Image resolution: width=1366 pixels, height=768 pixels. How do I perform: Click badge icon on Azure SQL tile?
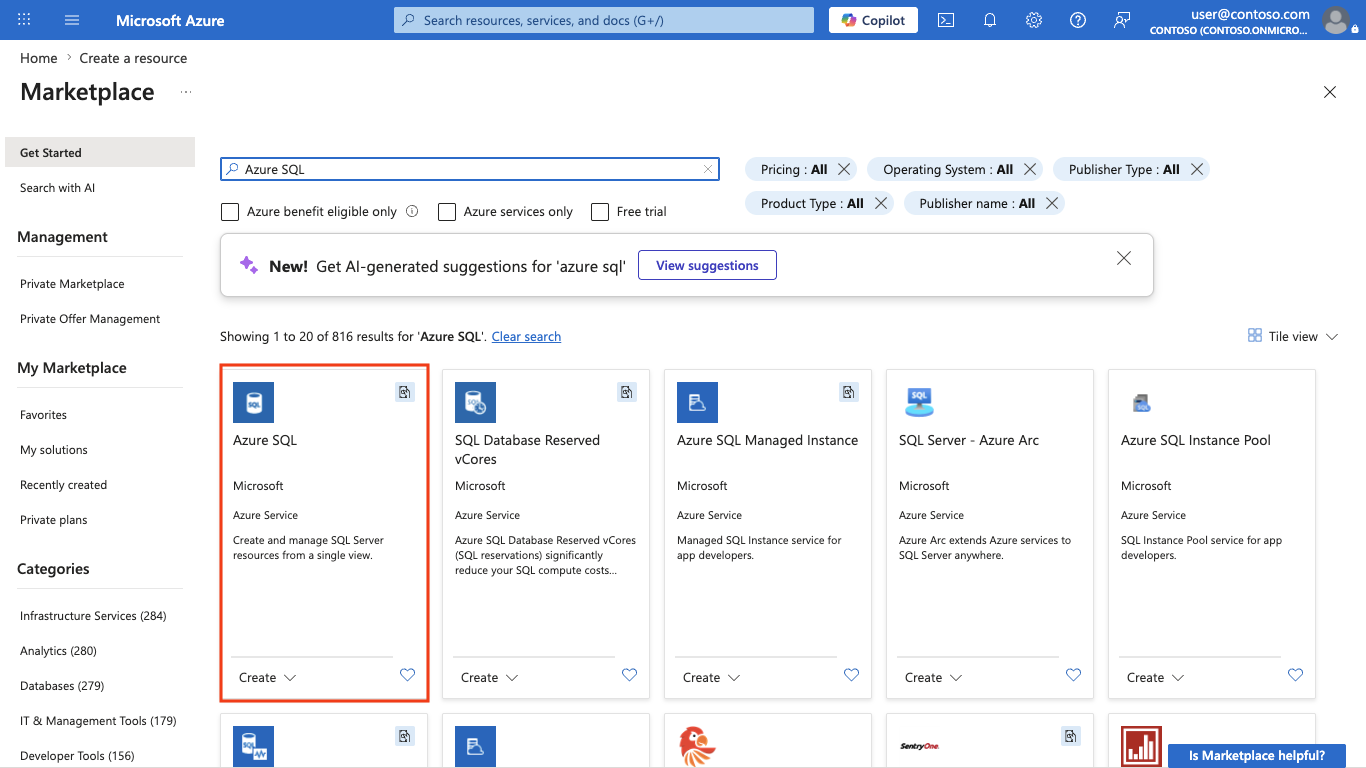pos(404,392)
